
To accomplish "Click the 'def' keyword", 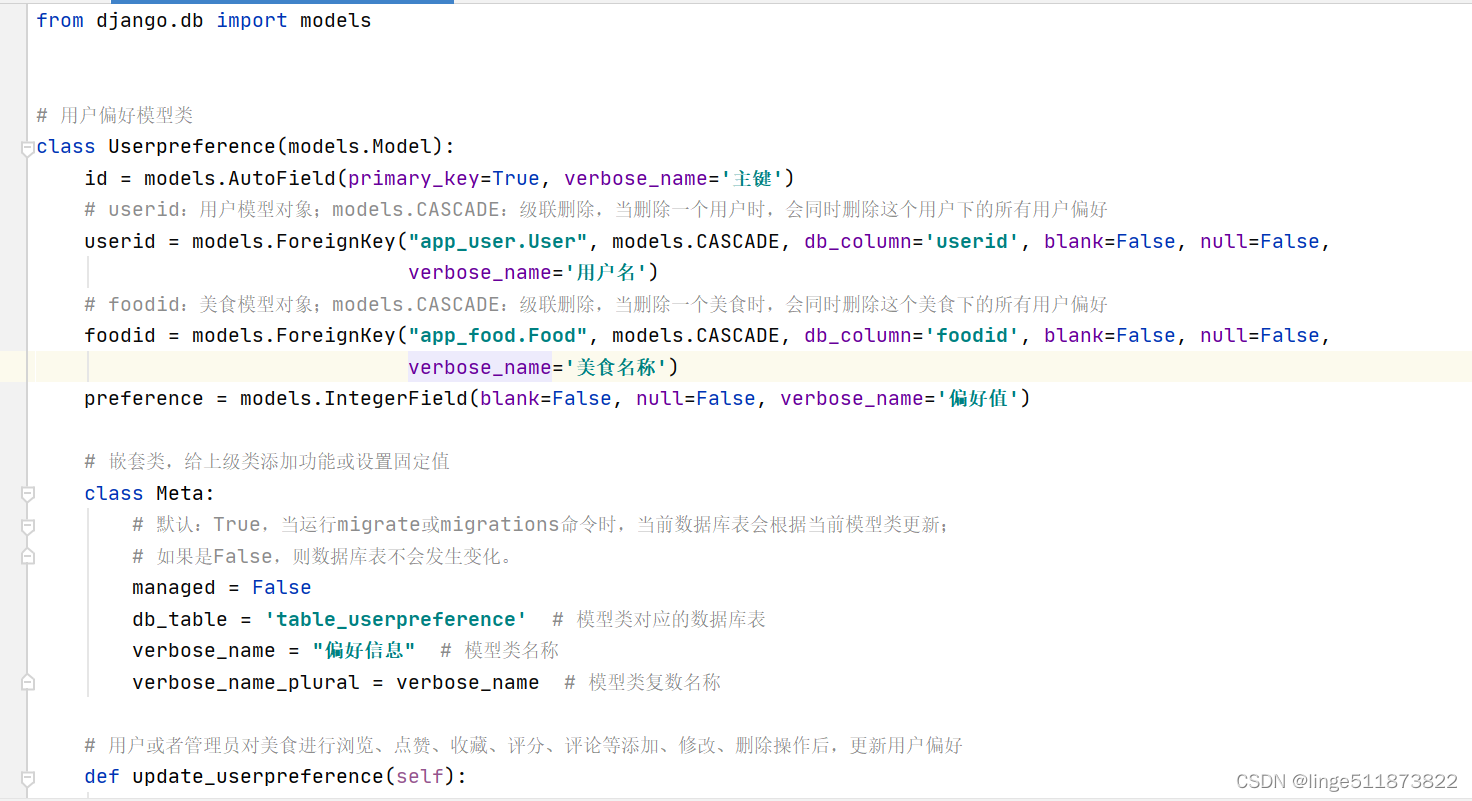I will coord(102,776).
